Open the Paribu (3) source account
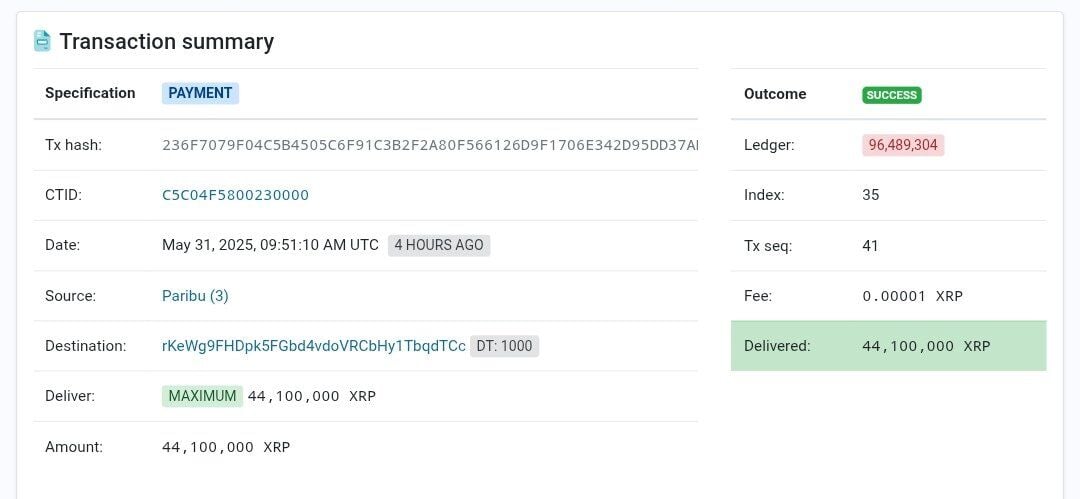The width and height of the screenshot is (1080, 499). [x=195, y=296]
